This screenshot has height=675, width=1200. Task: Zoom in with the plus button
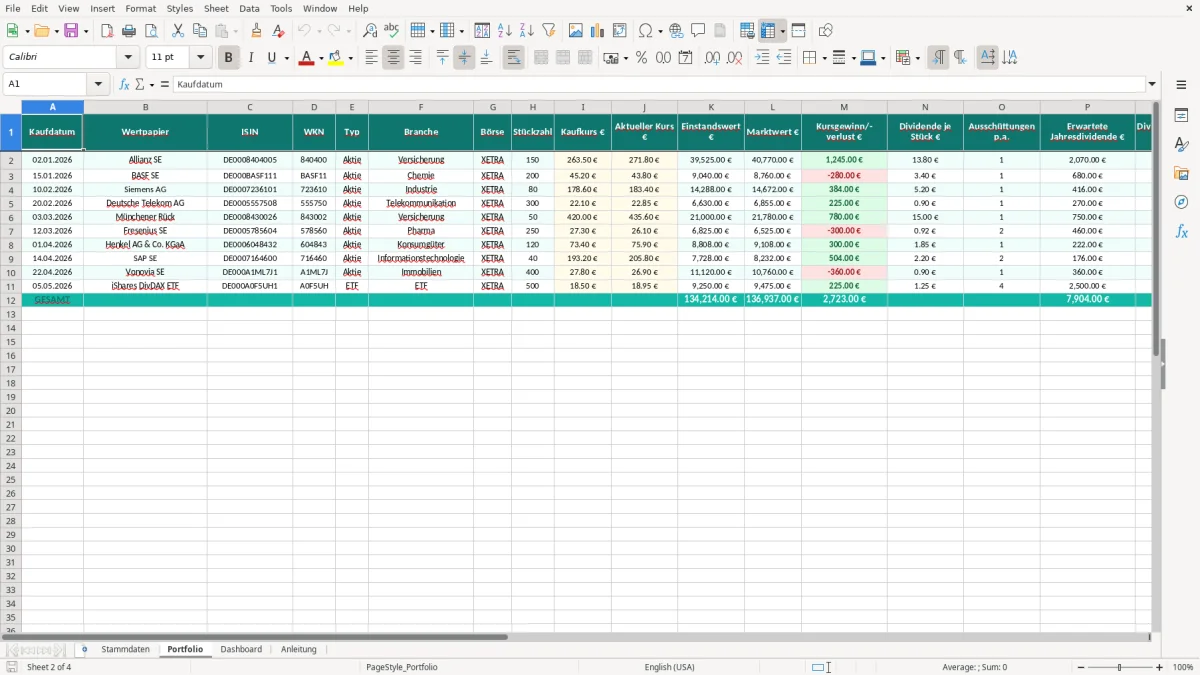coord(1160,667)
